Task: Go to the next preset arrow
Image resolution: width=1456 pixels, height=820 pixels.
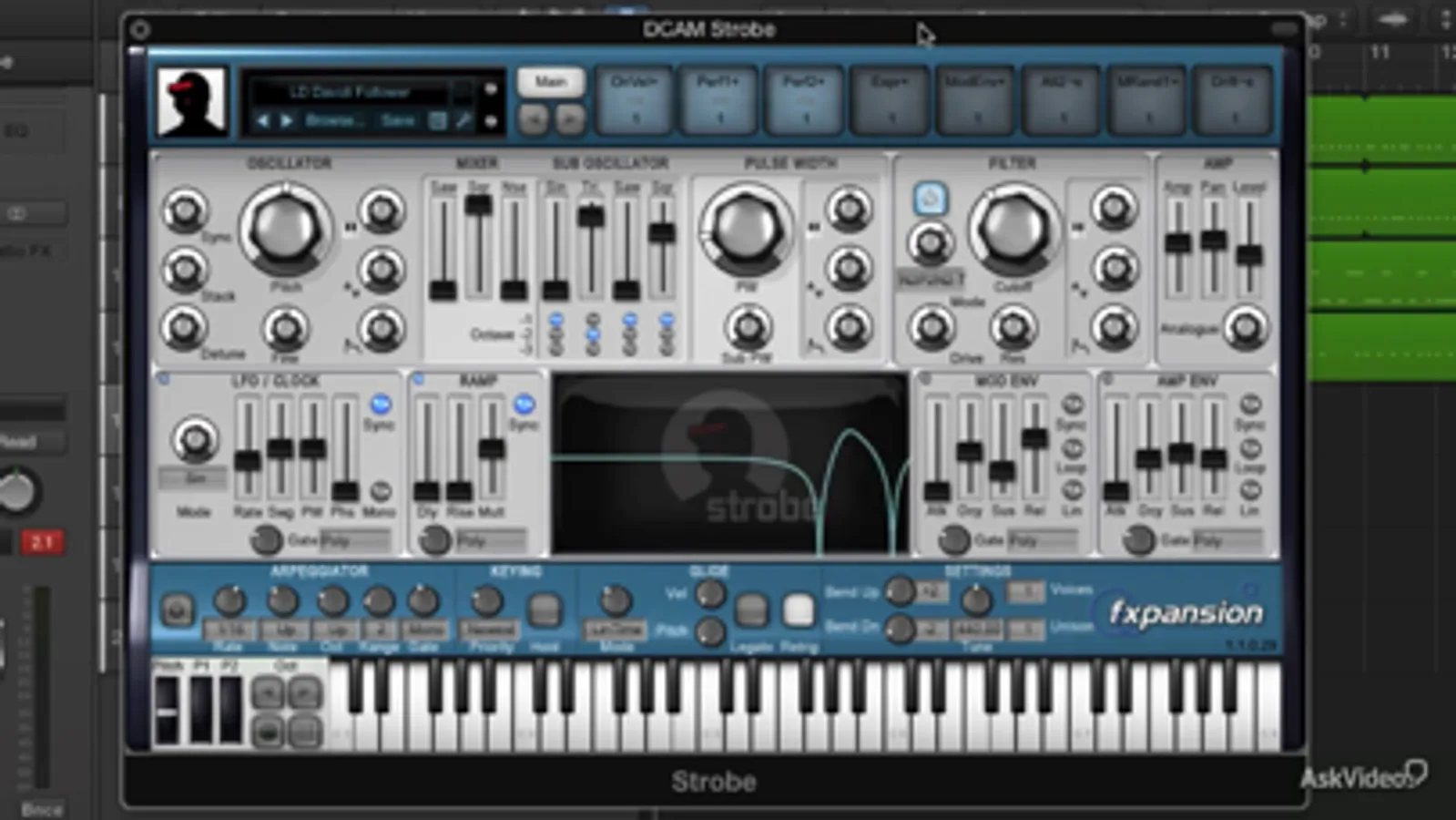Action: pyautogui.click(x=286, y=120)
